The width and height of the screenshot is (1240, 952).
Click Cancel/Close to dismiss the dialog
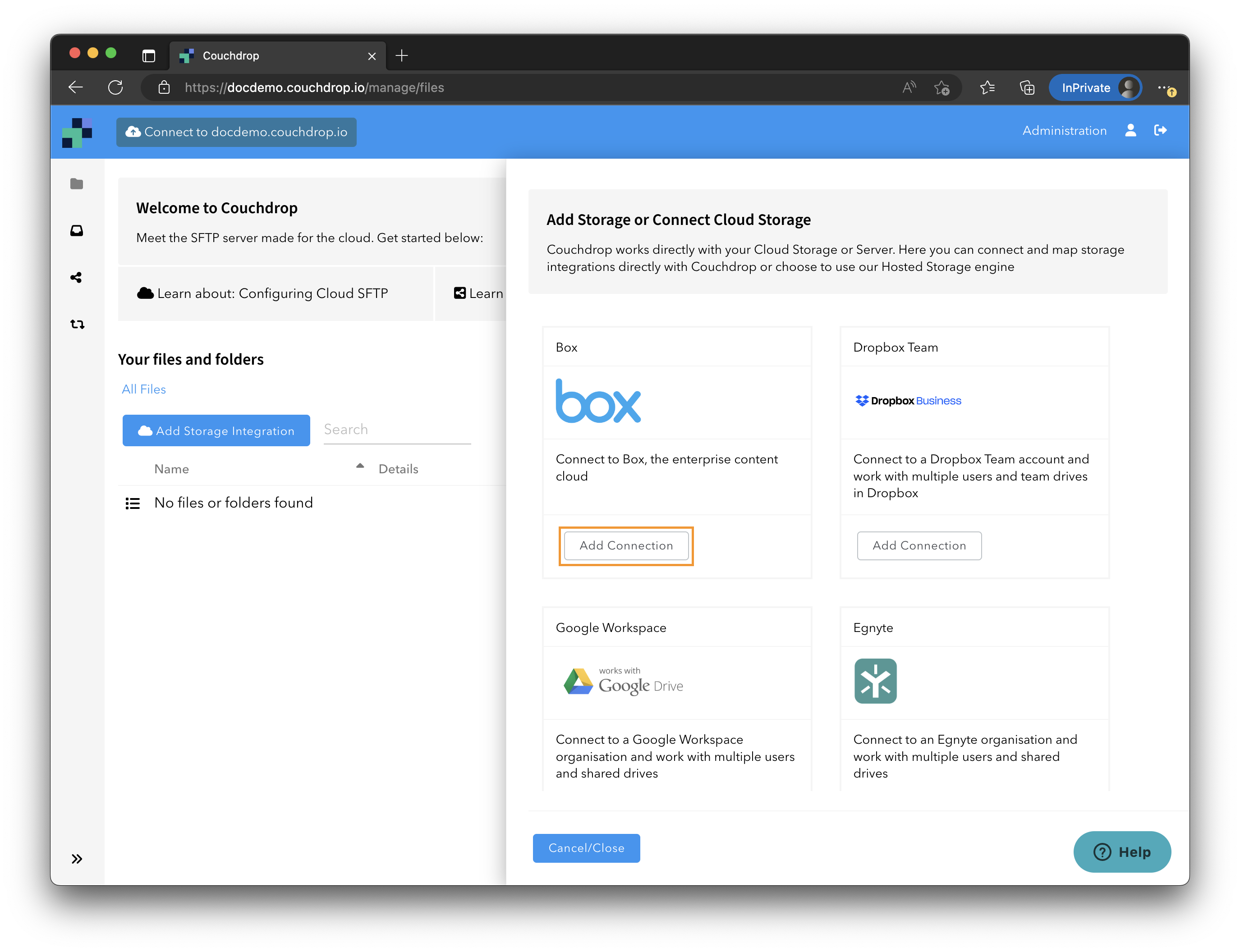[x=586, y=847]
